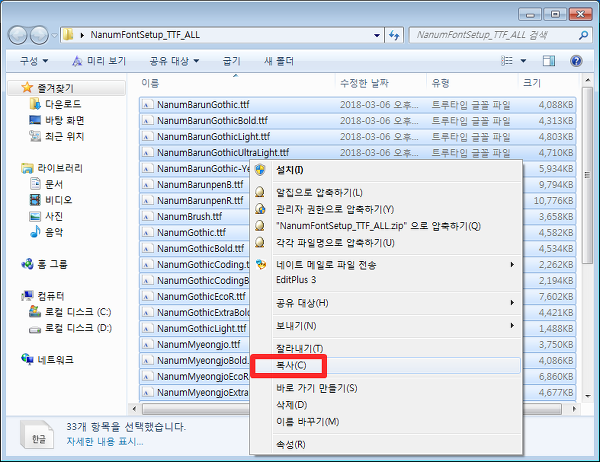The height and width of the screenshot is (462, 600).
Task: Choose 바로 가기 만들기(S) entry
Action: click(386, 388)
